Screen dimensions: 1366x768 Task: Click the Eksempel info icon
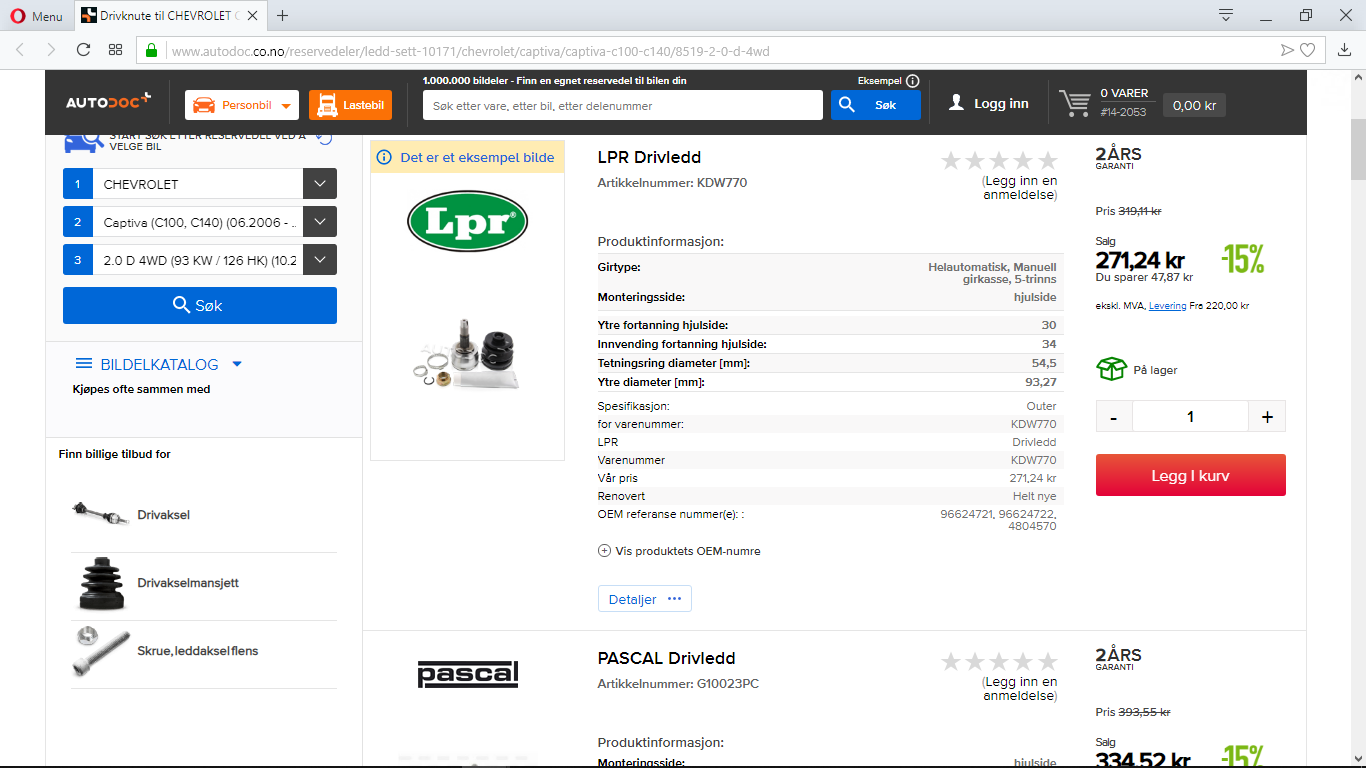pos(913,80)
